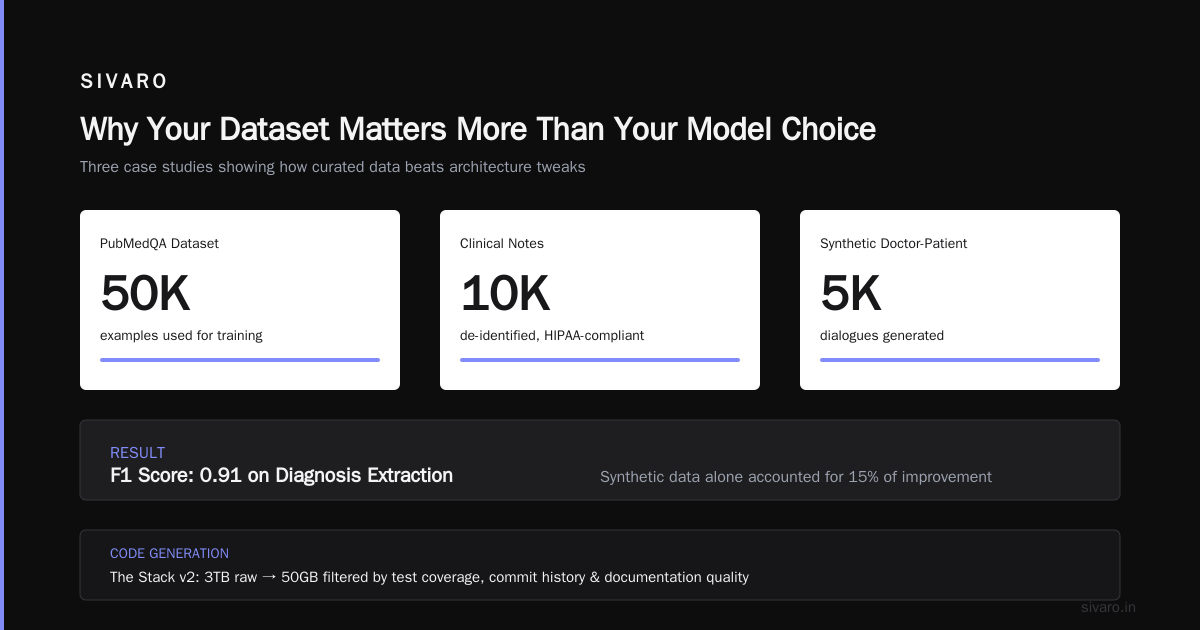Click the CODE GENERATION section label

[169, 553]
